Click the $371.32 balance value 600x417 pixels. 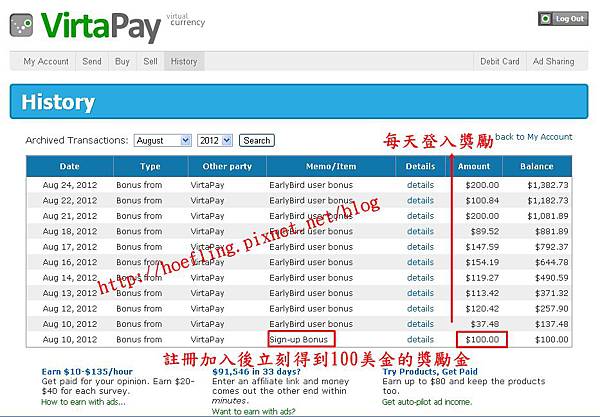(x=551, y=293)
